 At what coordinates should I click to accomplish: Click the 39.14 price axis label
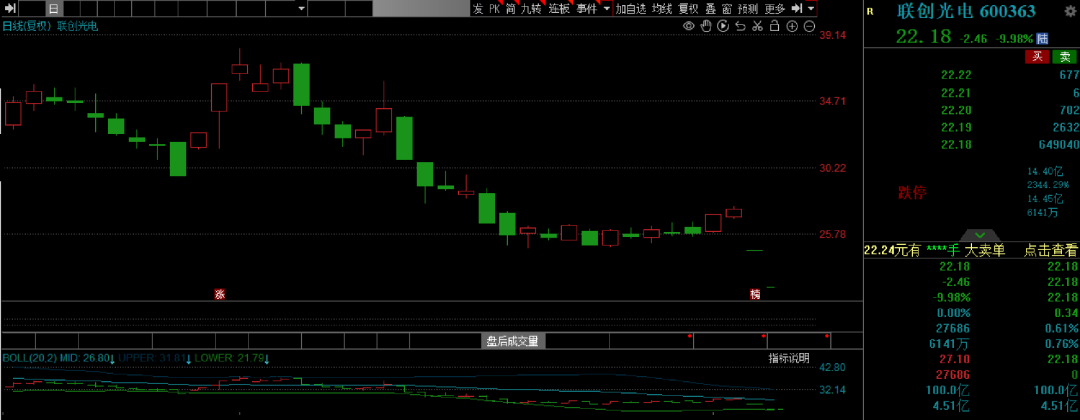click(833, 35)
